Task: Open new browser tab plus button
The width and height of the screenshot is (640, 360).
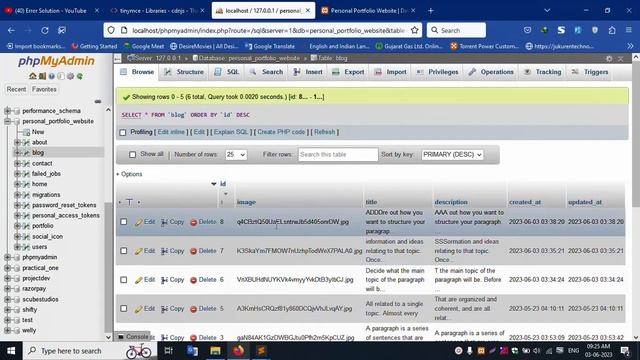Action: pyautogui.click(x=431, y=11)
